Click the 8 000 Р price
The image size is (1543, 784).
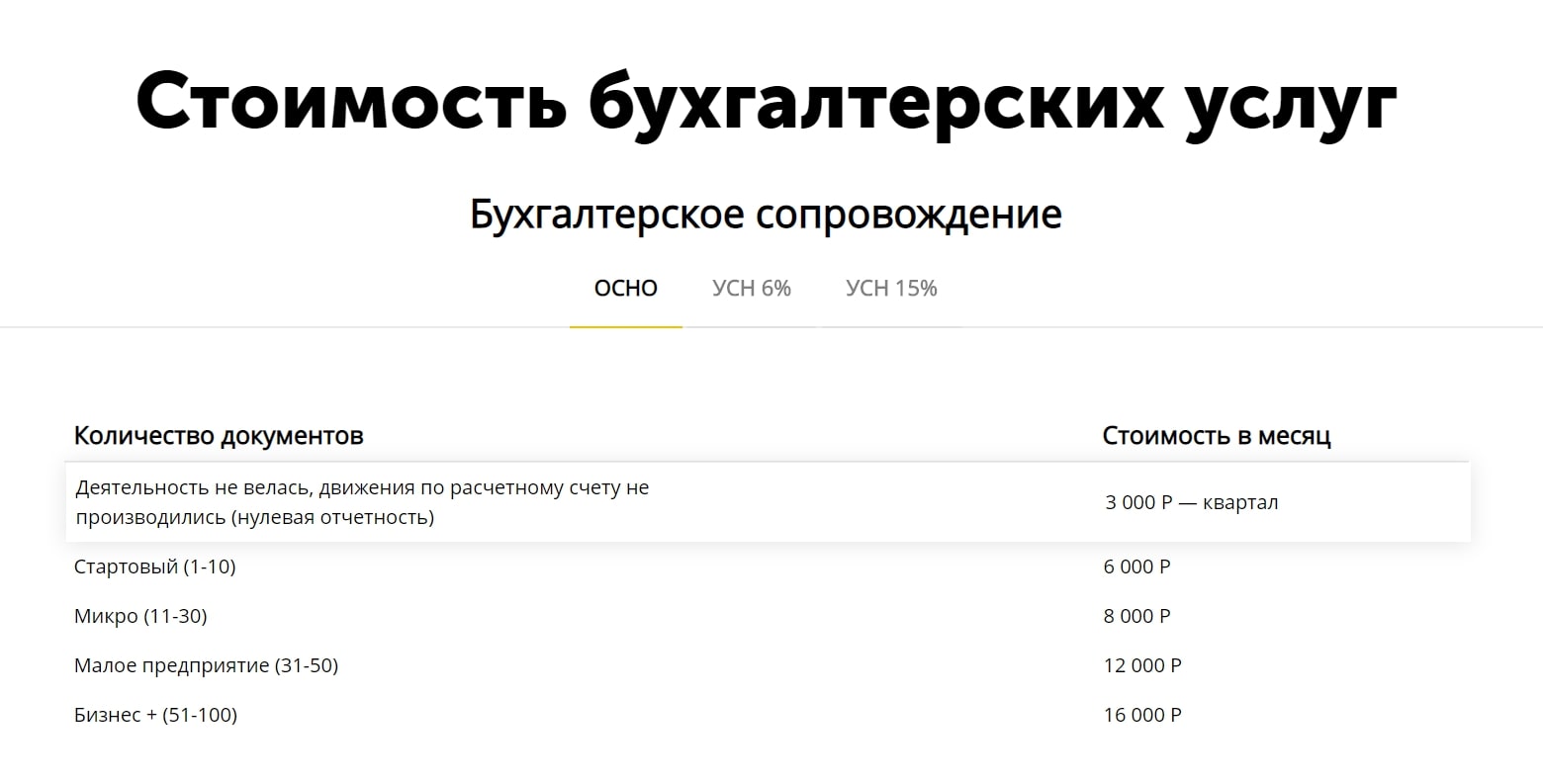1136,616
